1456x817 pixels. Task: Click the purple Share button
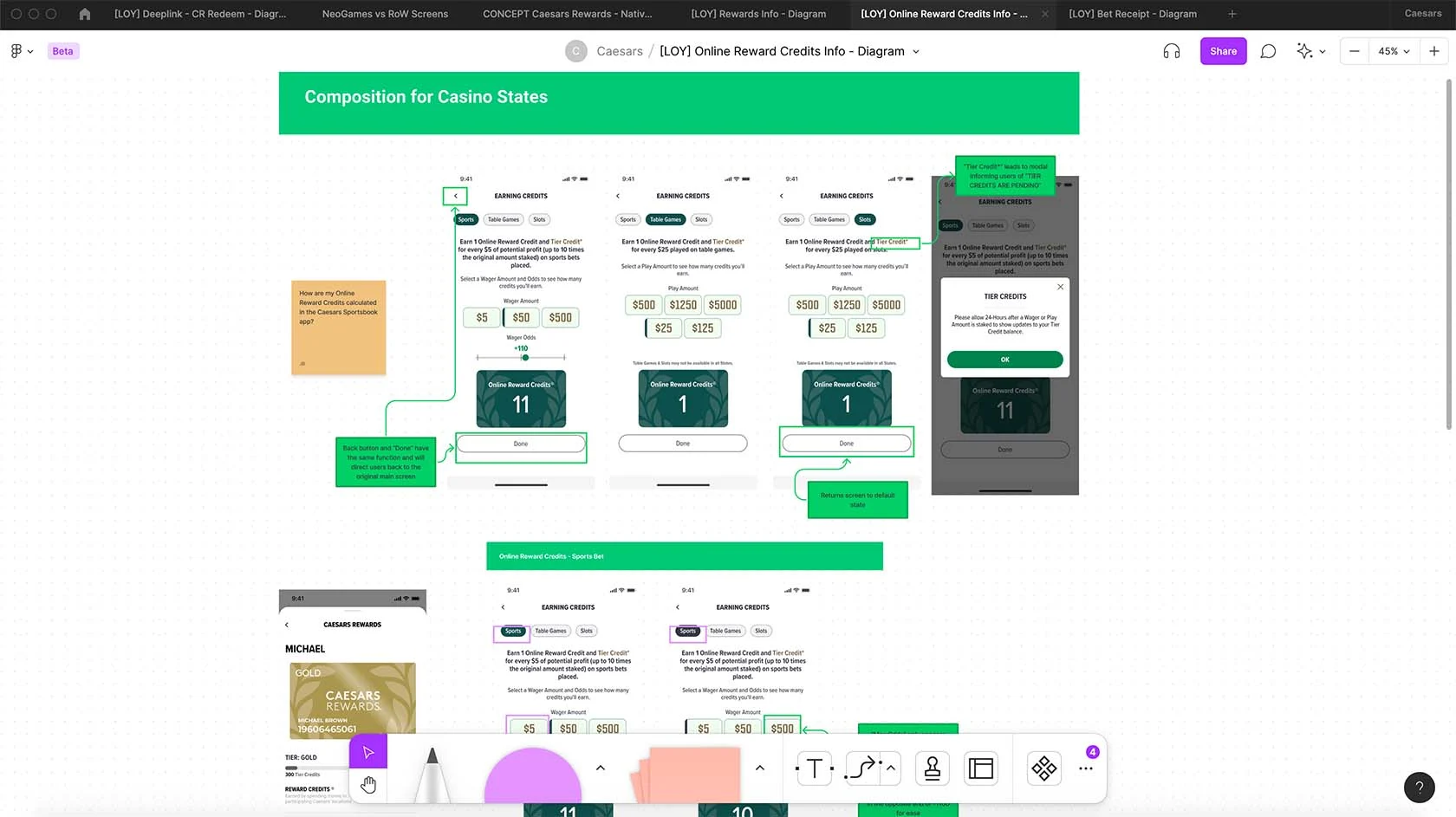point(1223,51)
